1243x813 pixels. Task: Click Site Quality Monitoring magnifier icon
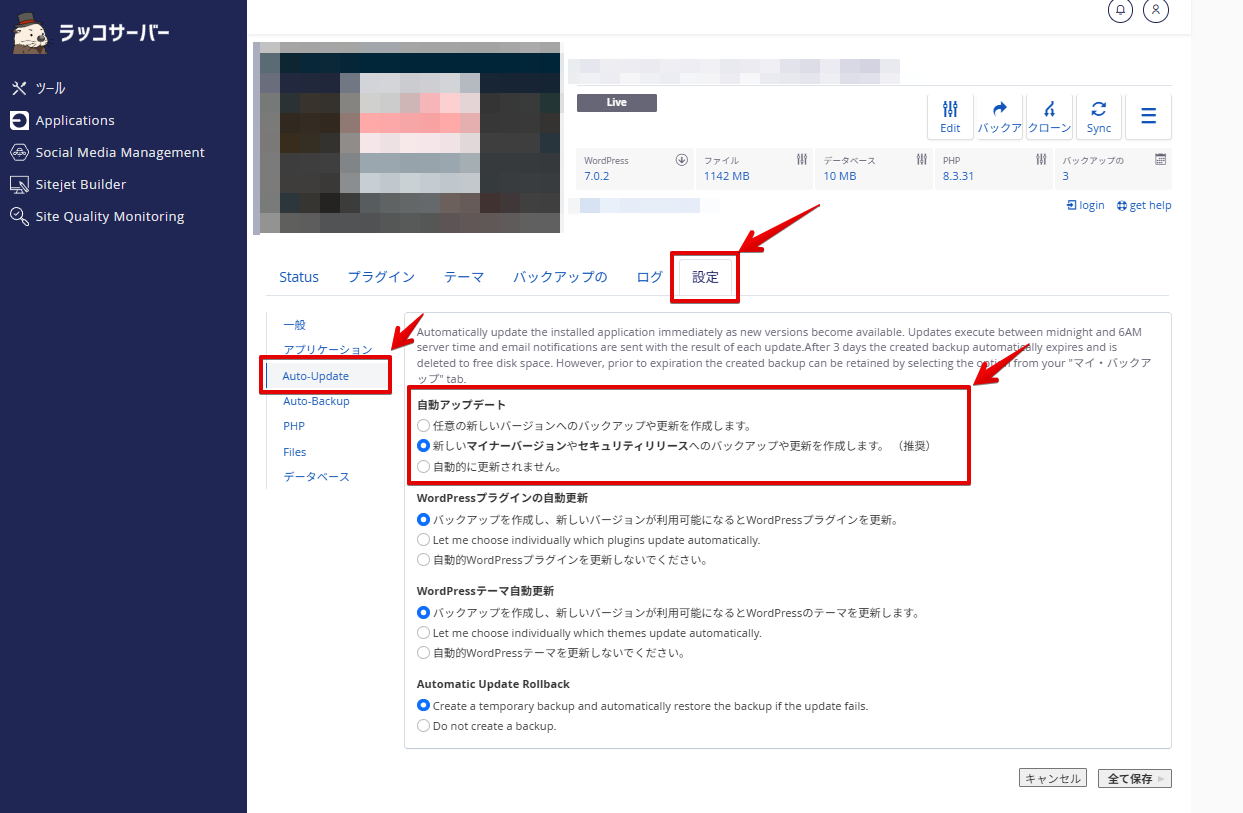pyautogui.click(x=19, y=216)
